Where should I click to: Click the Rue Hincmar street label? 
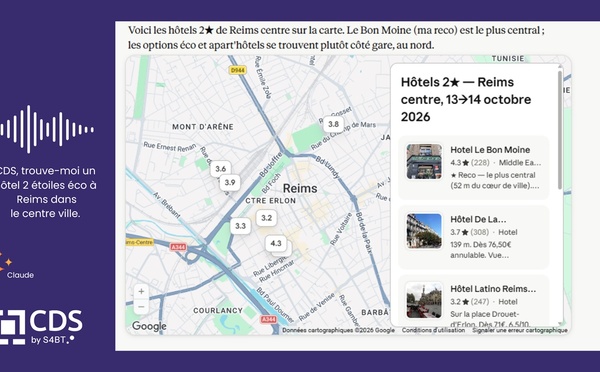tap(277, 271)
